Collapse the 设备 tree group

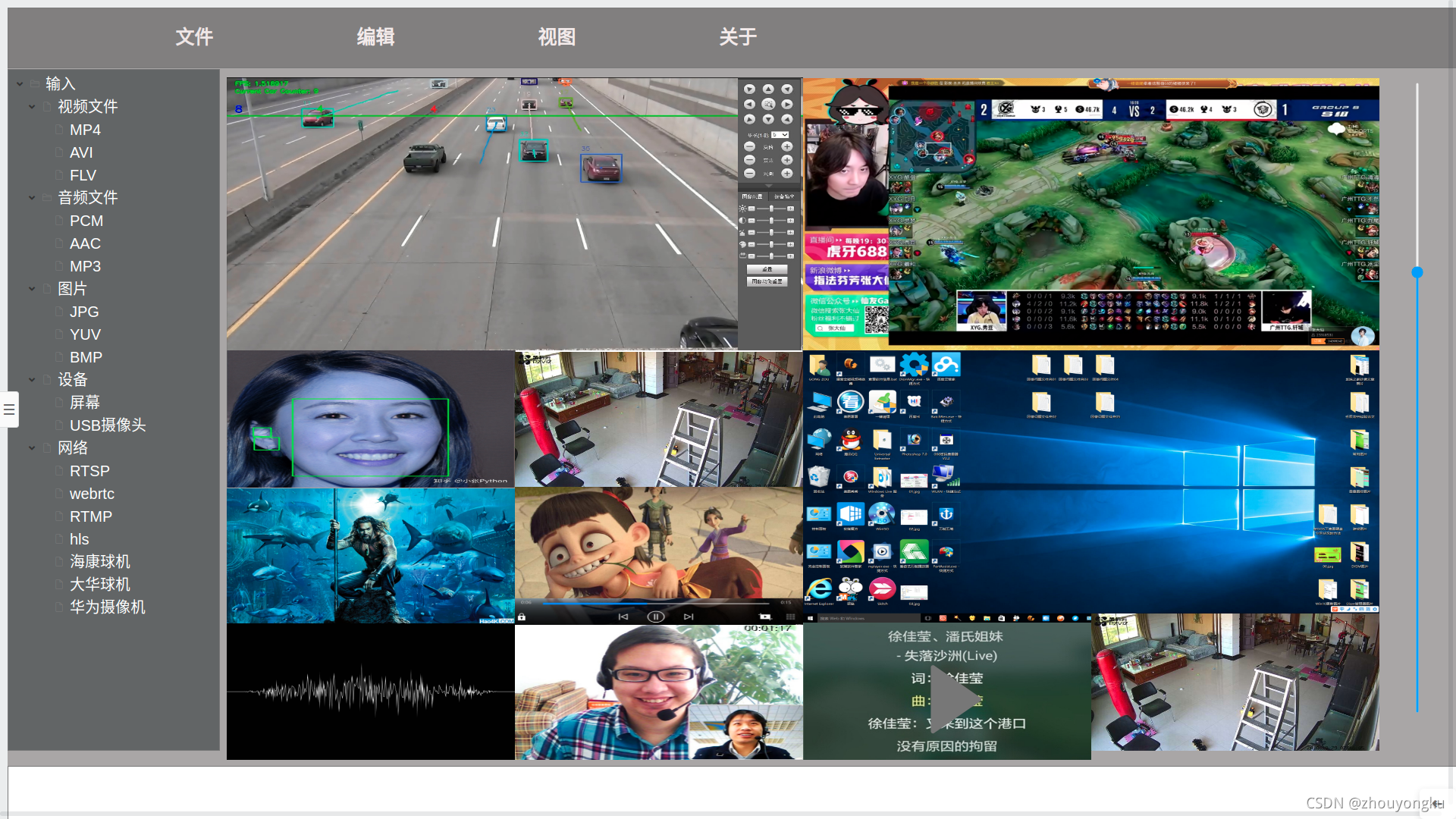coord(32,379)
